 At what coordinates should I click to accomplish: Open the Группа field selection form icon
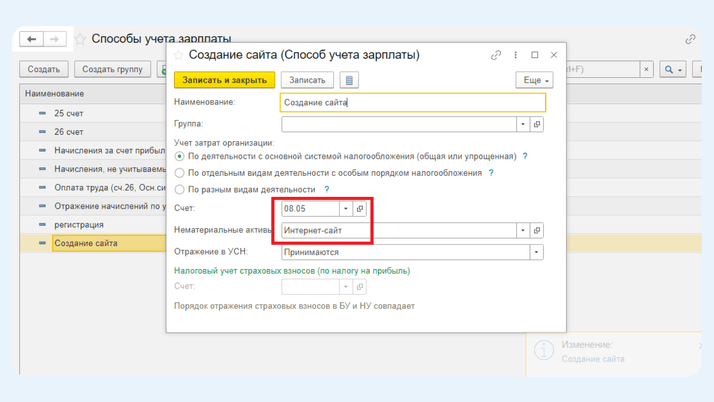pos(537,124)
